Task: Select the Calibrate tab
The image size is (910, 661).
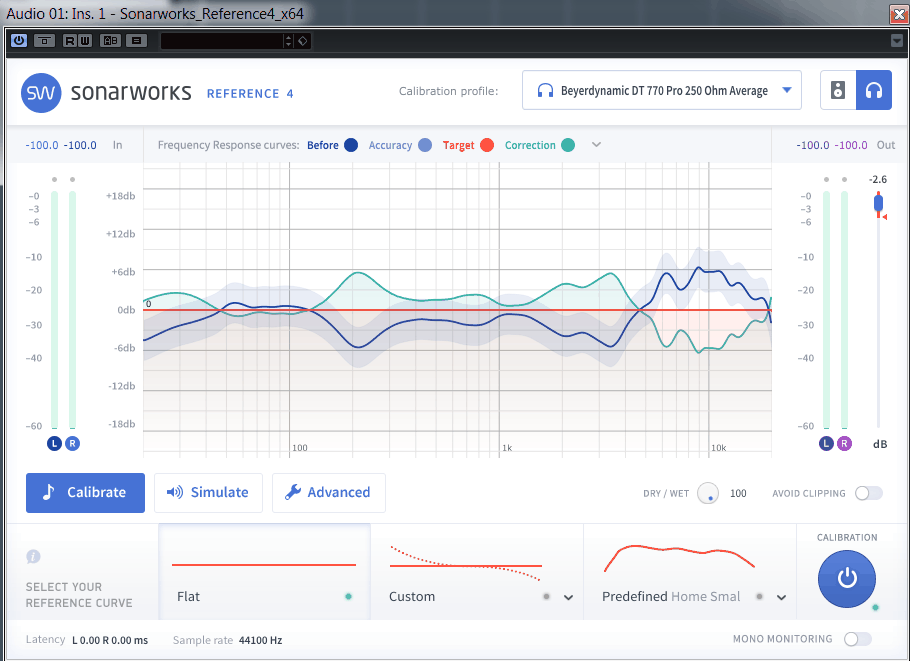Action: tap(85, 493)
